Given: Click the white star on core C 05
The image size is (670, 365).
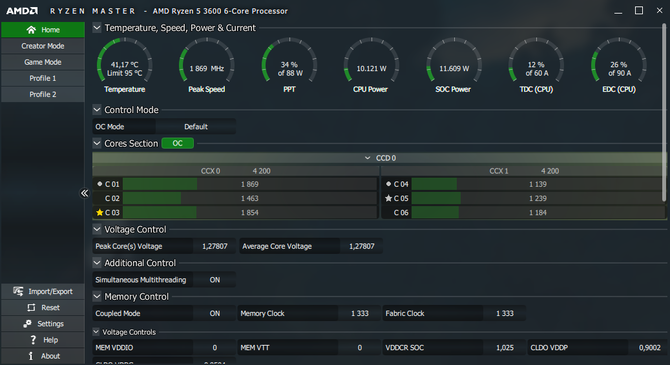Looking at the screenshot, I should click(x=388, y=198).
